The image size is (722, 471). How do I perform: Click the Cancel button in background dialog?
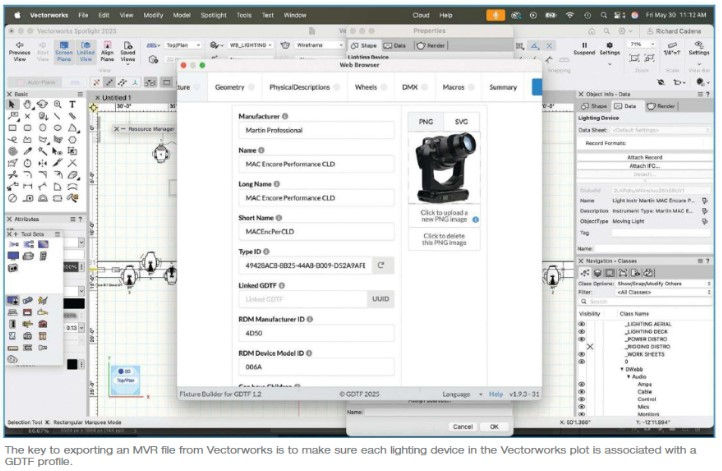click(463, 427)
